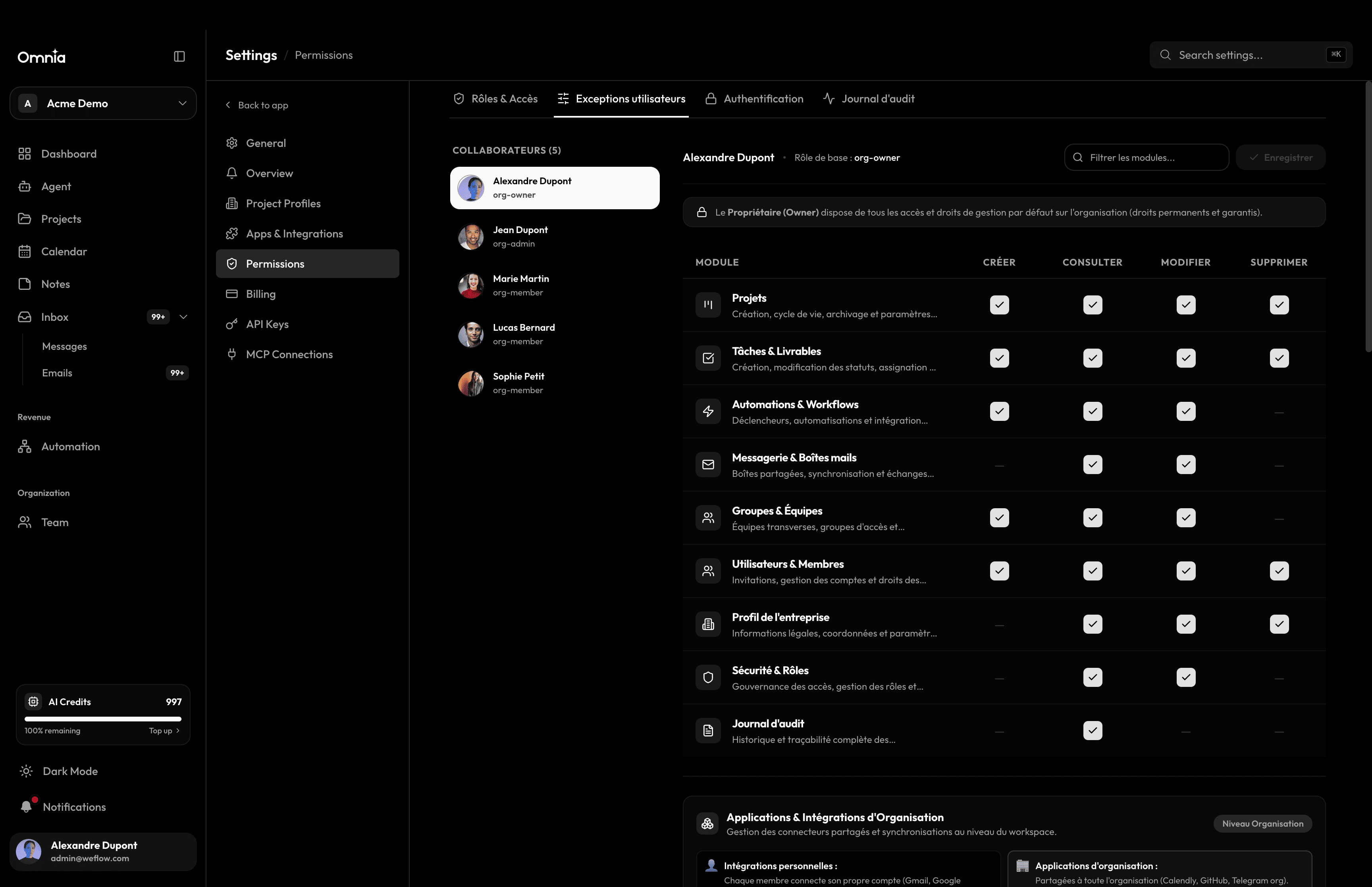
Task: Click the Billing card icon
Action: coord(232,294)
